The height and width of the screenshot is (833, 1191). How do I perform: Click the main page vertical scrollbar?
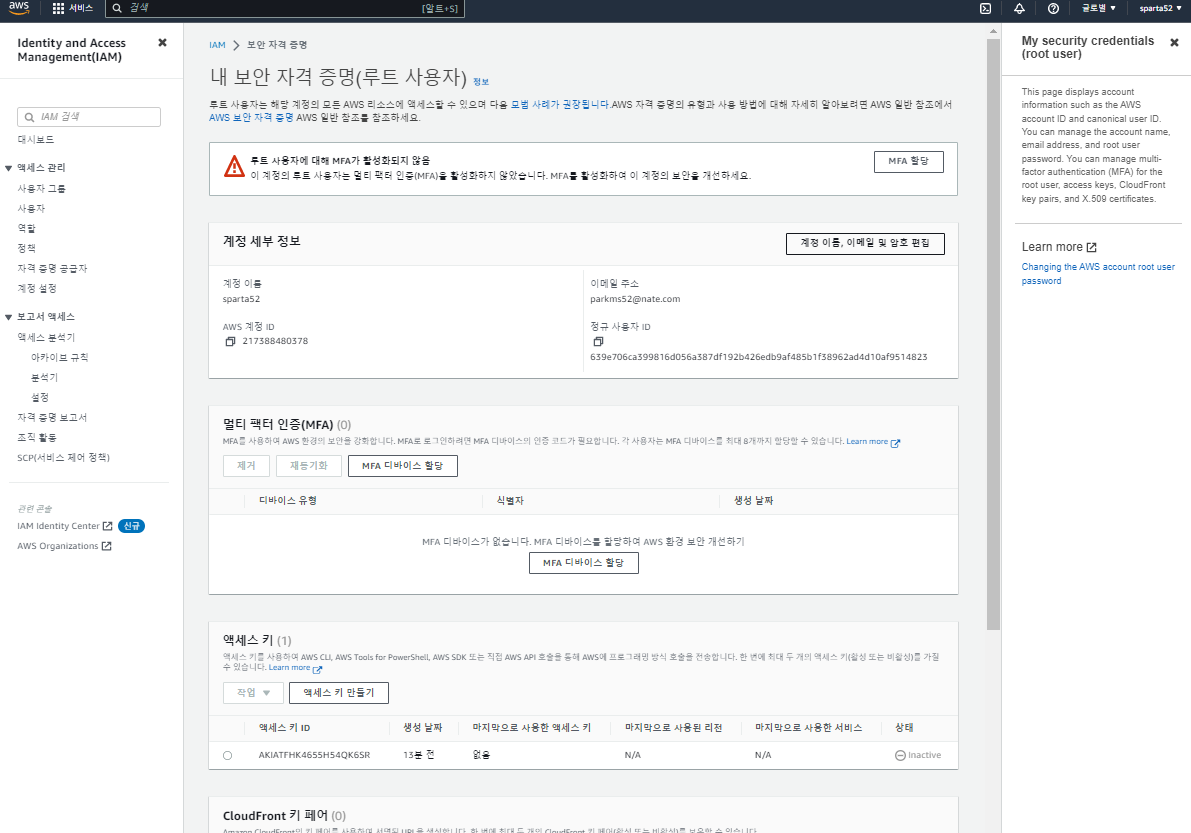point(993,334)
